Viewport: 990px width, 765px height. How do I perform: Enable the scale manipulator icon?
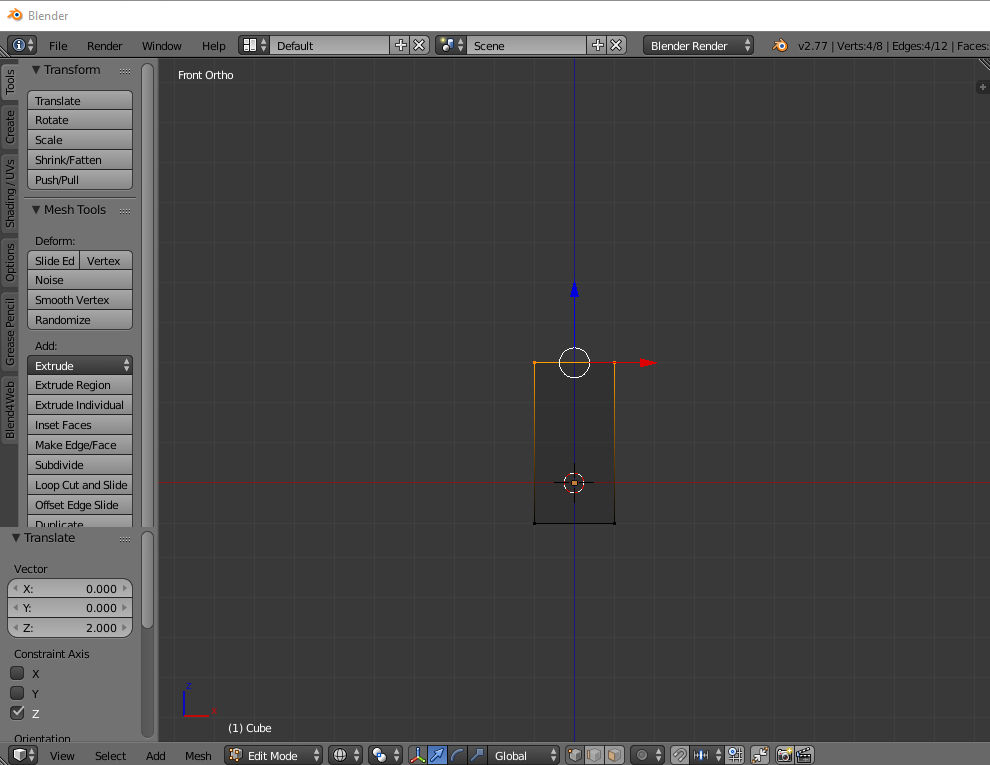click(x=477, y=755)
